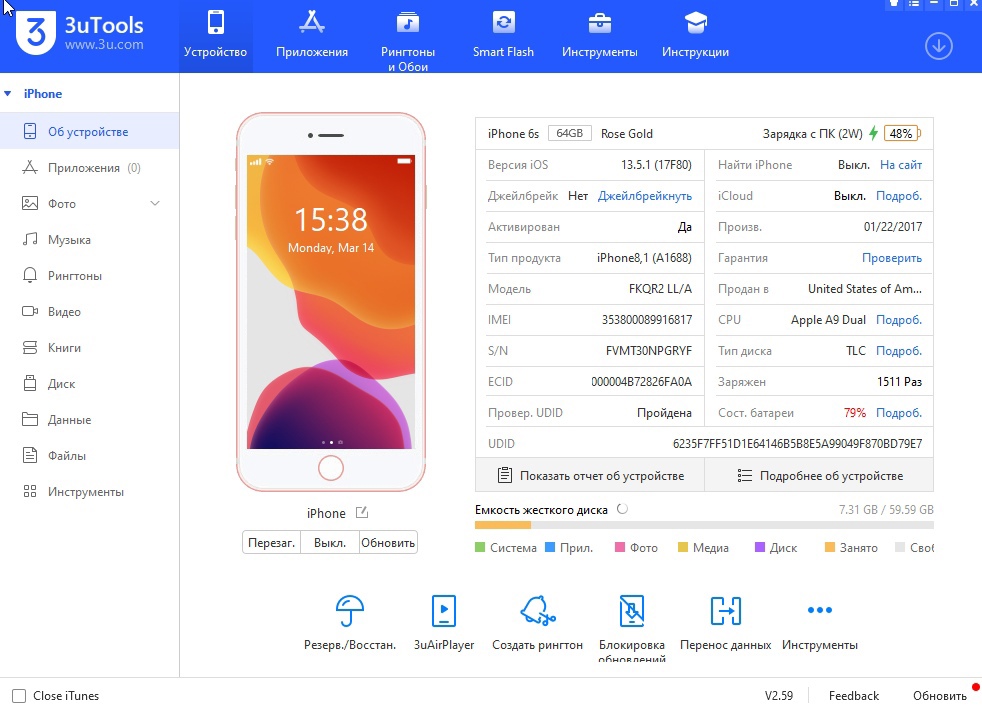Click Подроб. link for iCloud
The width and height of the screenshot is (982, 711).
coord(899,196)
